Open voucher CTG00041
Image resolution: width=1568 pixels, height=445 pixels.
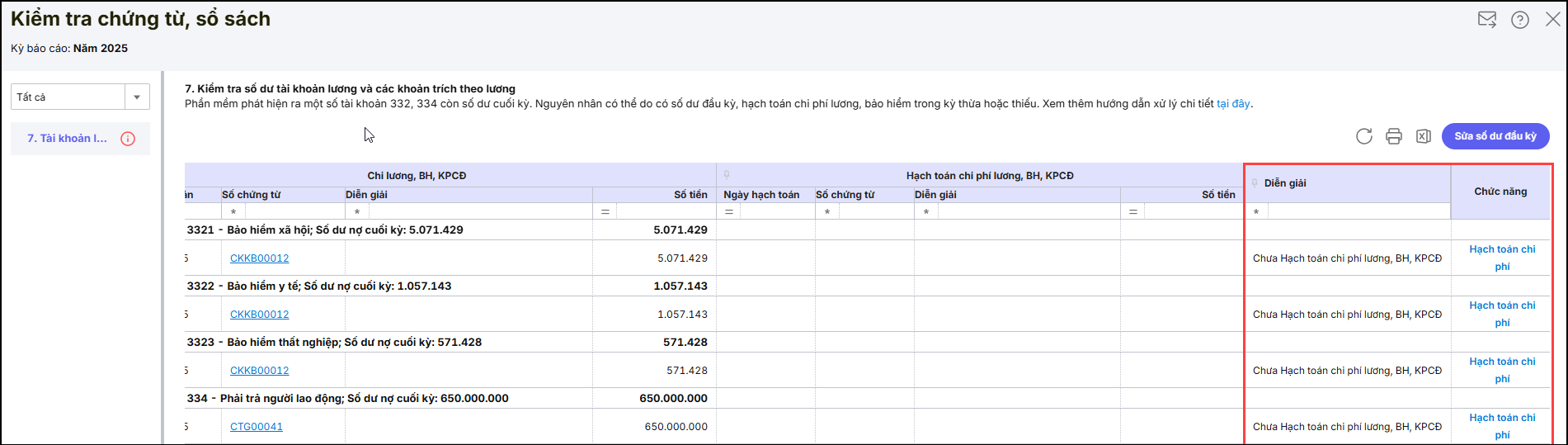[257, 427]
